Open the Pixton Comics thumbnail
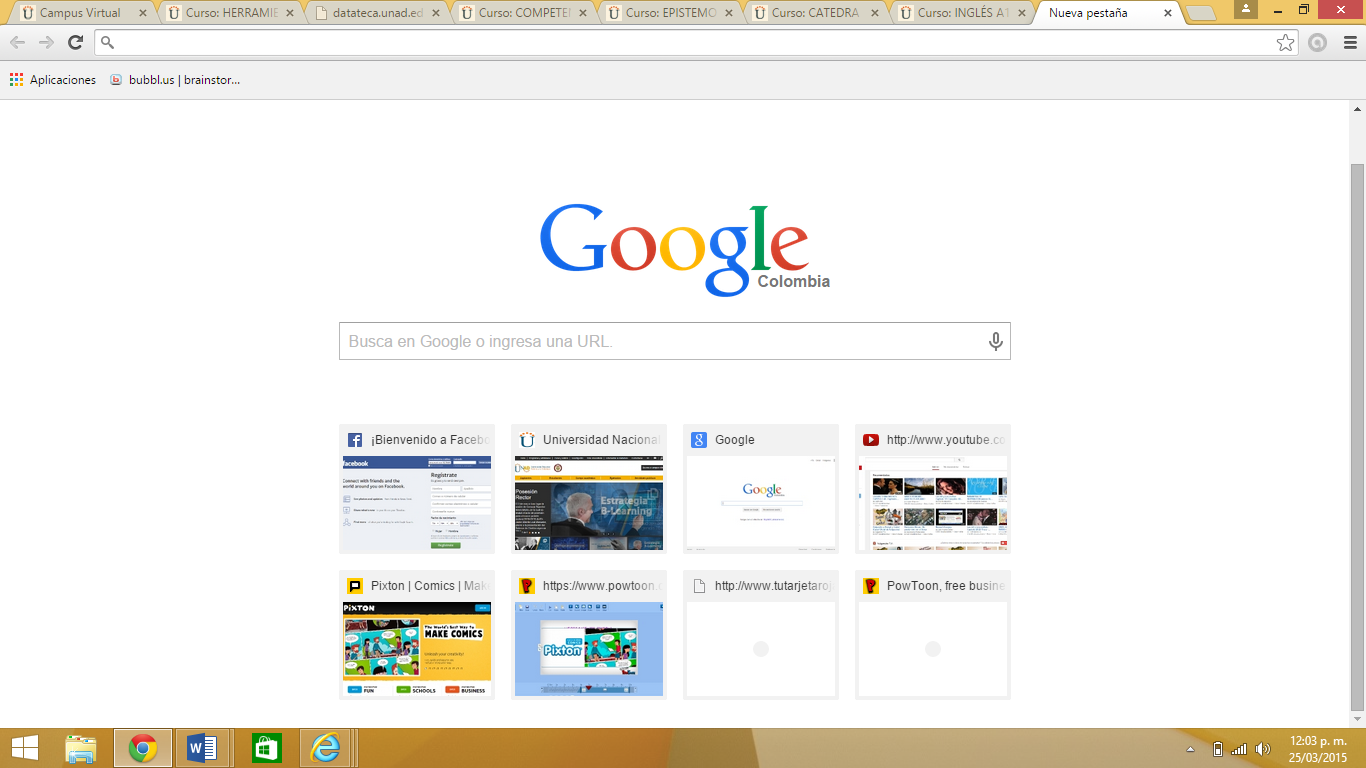The width and height of the screenshot is (1366, 768). coord(417,635)
